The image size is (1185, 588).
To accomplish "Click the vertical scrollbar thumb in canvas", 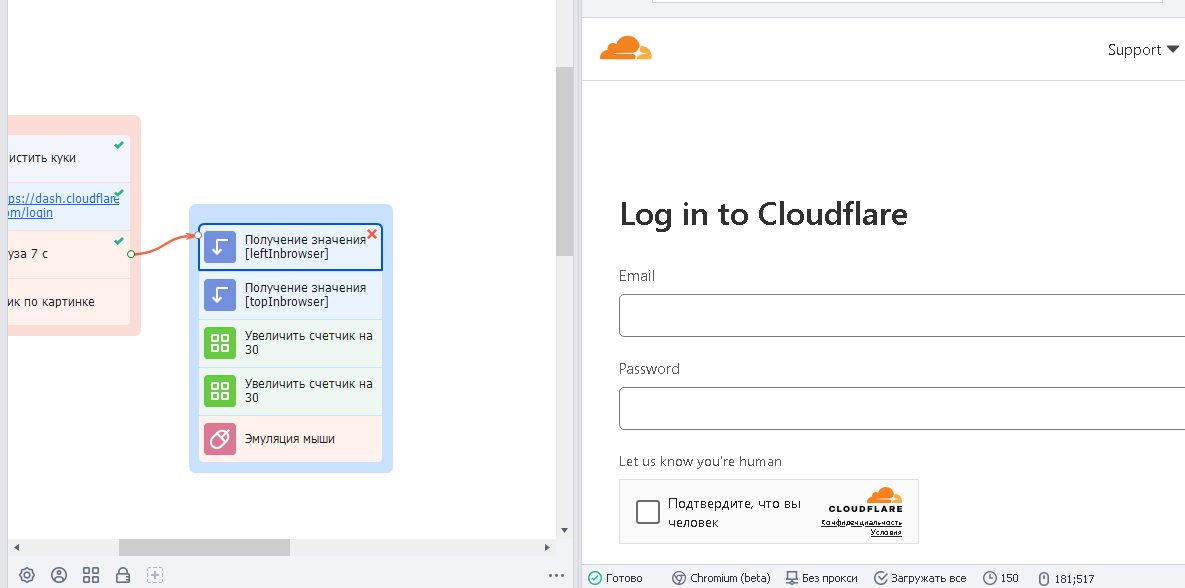I will pos(564,161).
